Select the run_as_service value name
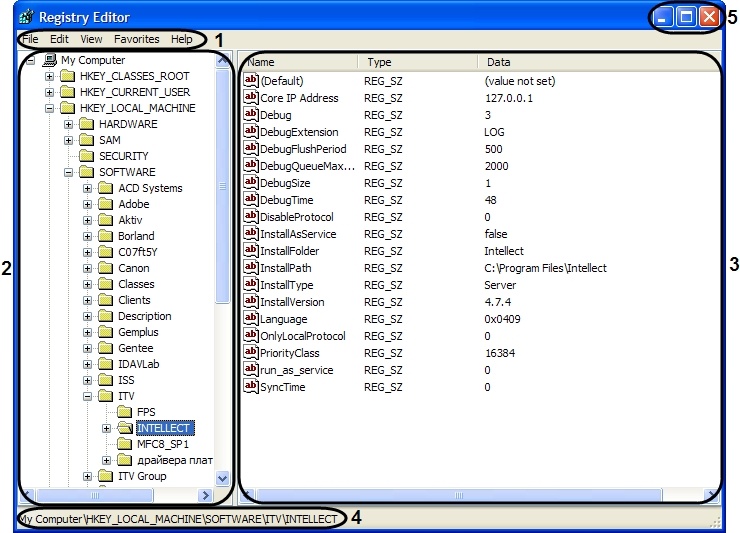This screenshot has height=533, width=740. [296, 370]
